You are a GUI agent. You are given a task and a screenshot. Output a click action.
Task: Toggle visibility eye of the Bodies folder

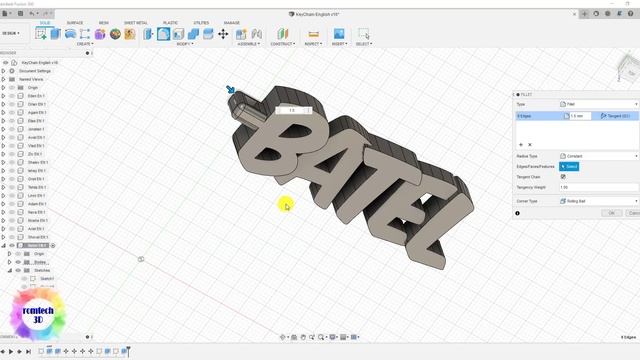click(x=18, y=262)
